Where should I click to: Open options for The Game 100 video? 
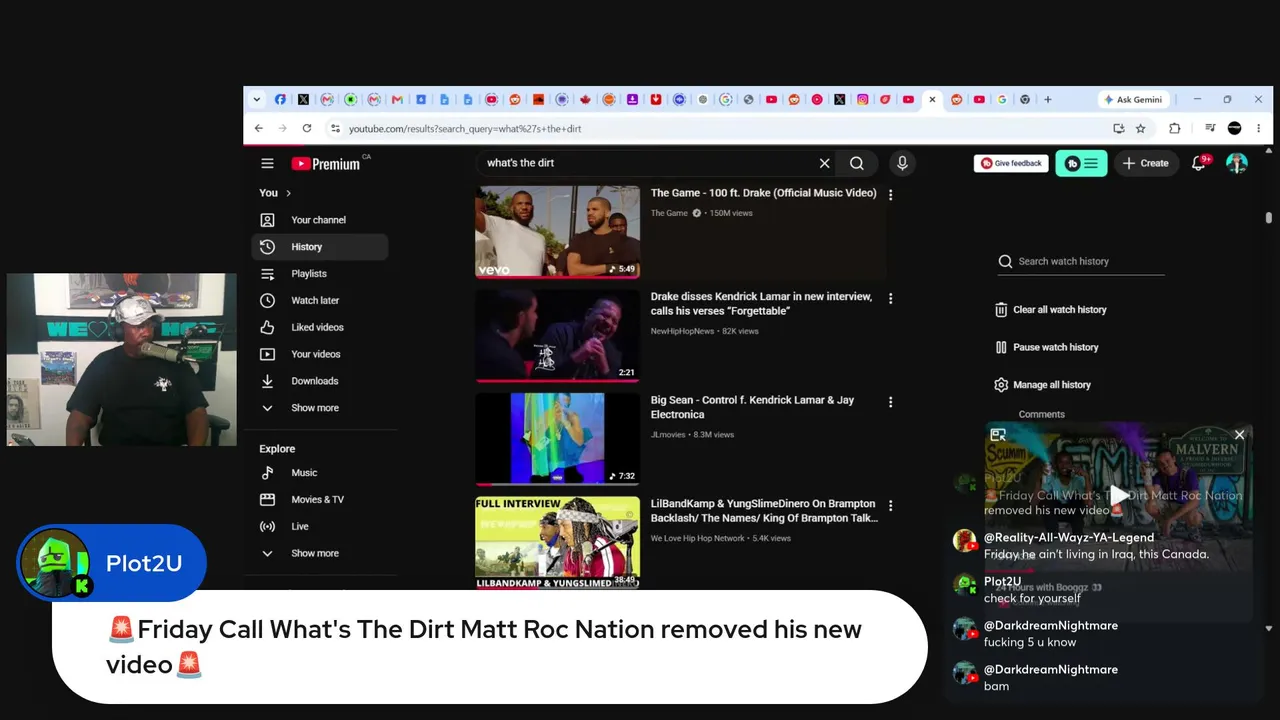890,195
